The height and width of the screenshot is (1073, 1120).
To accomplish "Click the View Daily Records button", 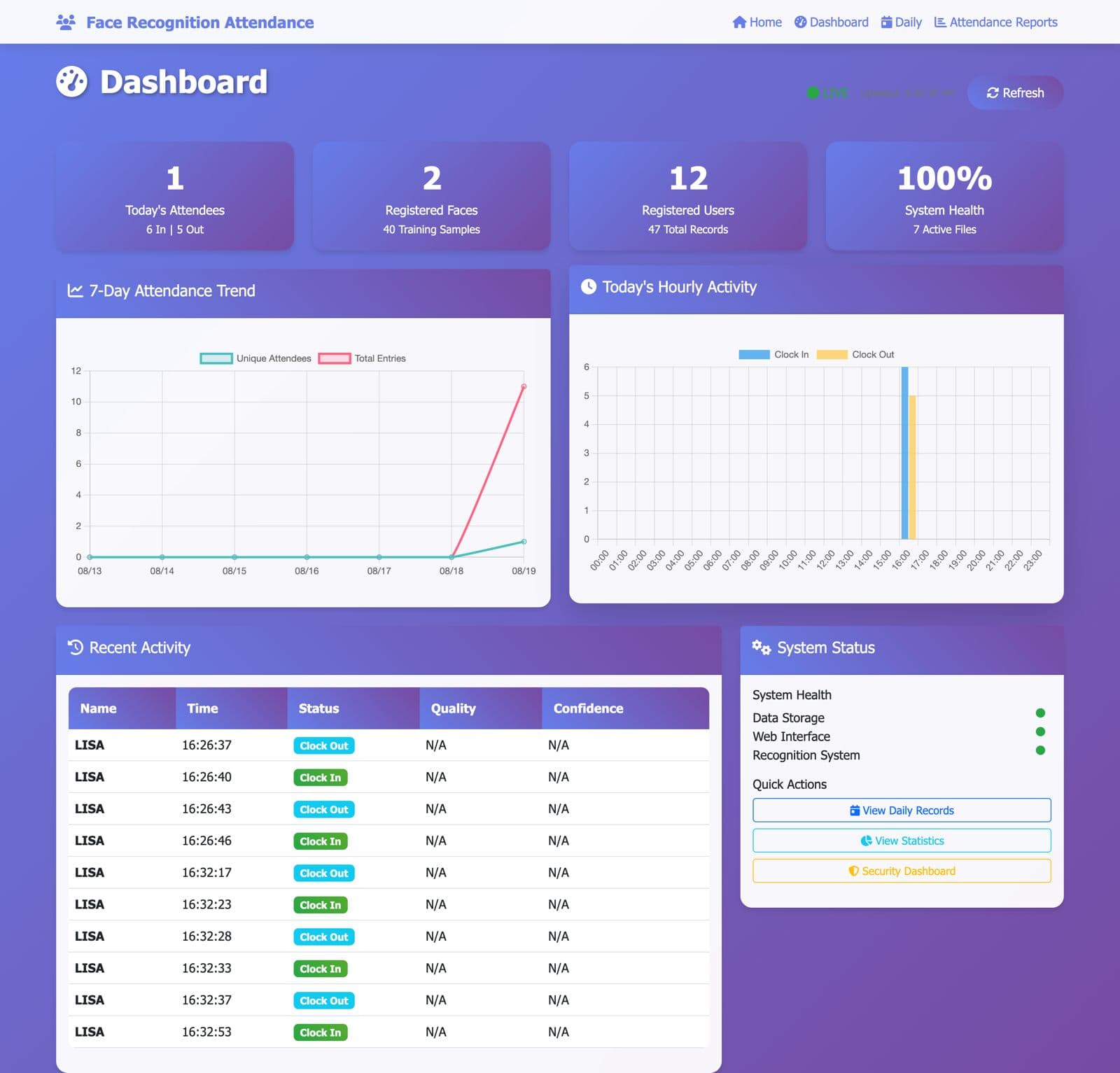I will pos(902,810).
